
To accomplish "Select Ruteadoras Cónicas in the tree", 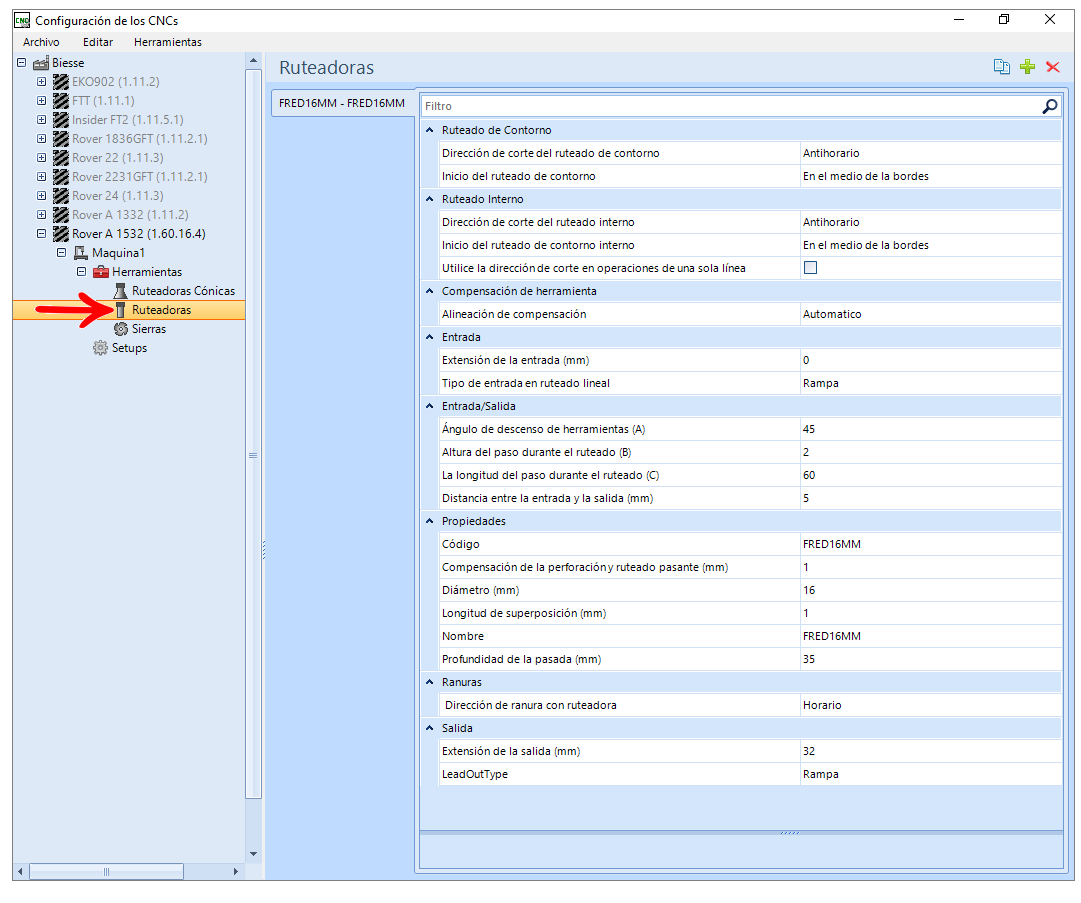I will click(183, 291).
